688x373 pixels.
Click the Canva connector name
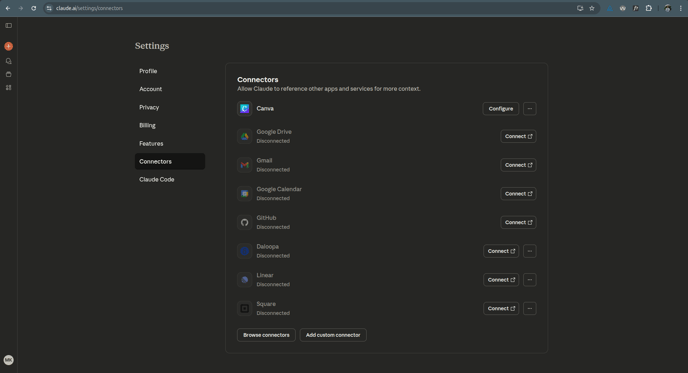pyautogui.click(x=265, y=108)
